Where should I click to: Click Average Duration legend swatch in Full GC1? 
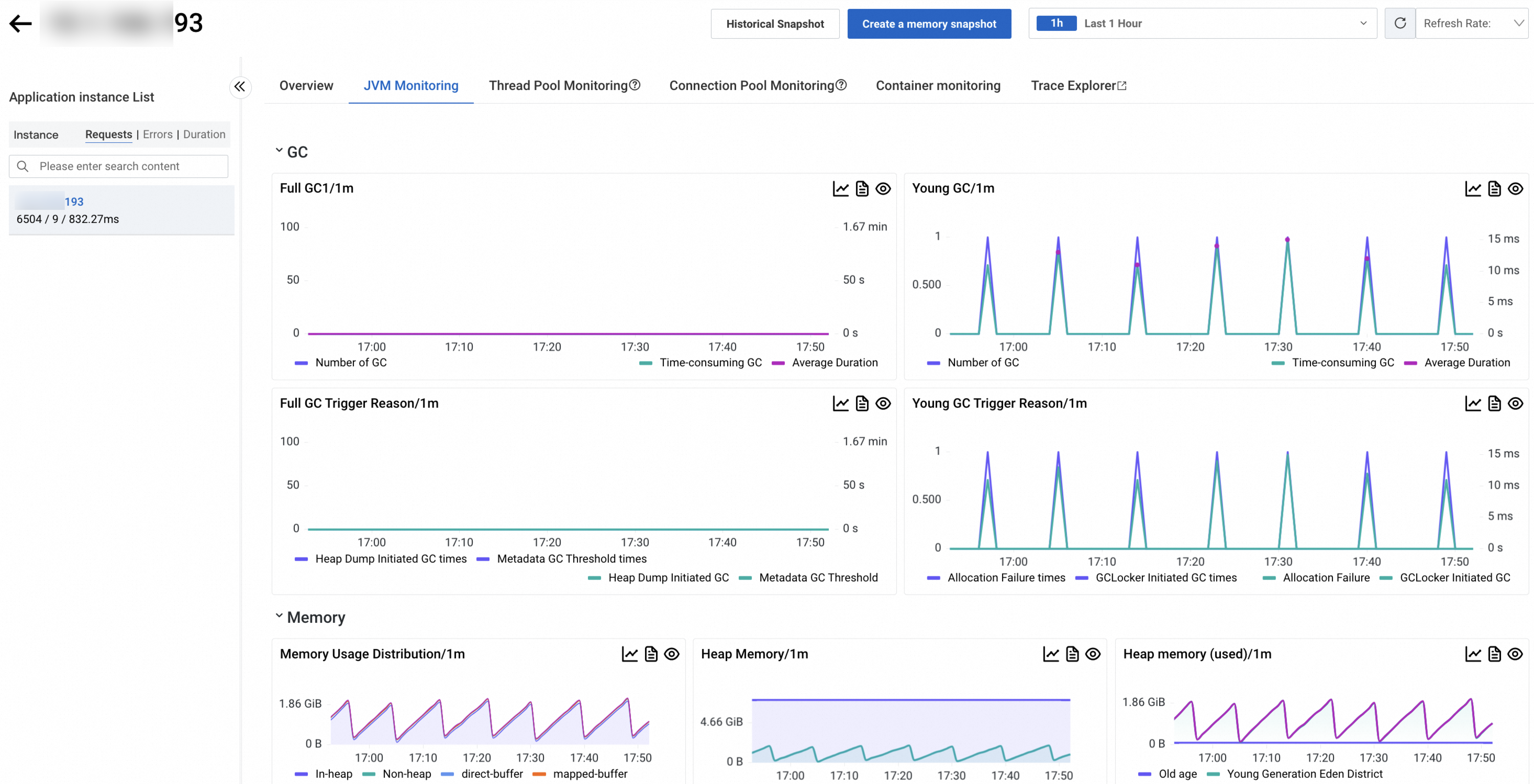coord(778,363)
